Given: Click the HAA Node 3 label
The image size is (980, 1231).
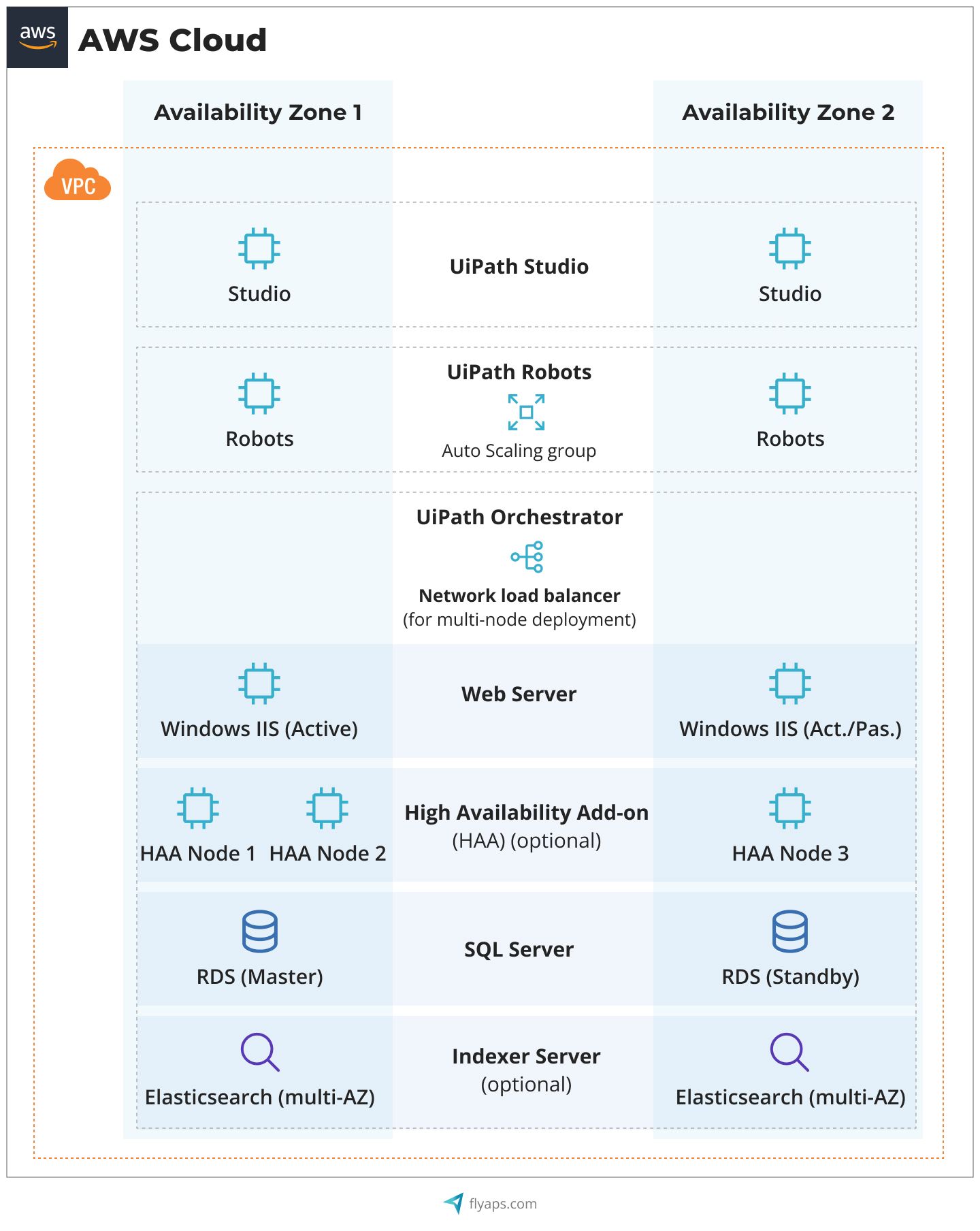Looking at the screenshot, I should 790,853.
